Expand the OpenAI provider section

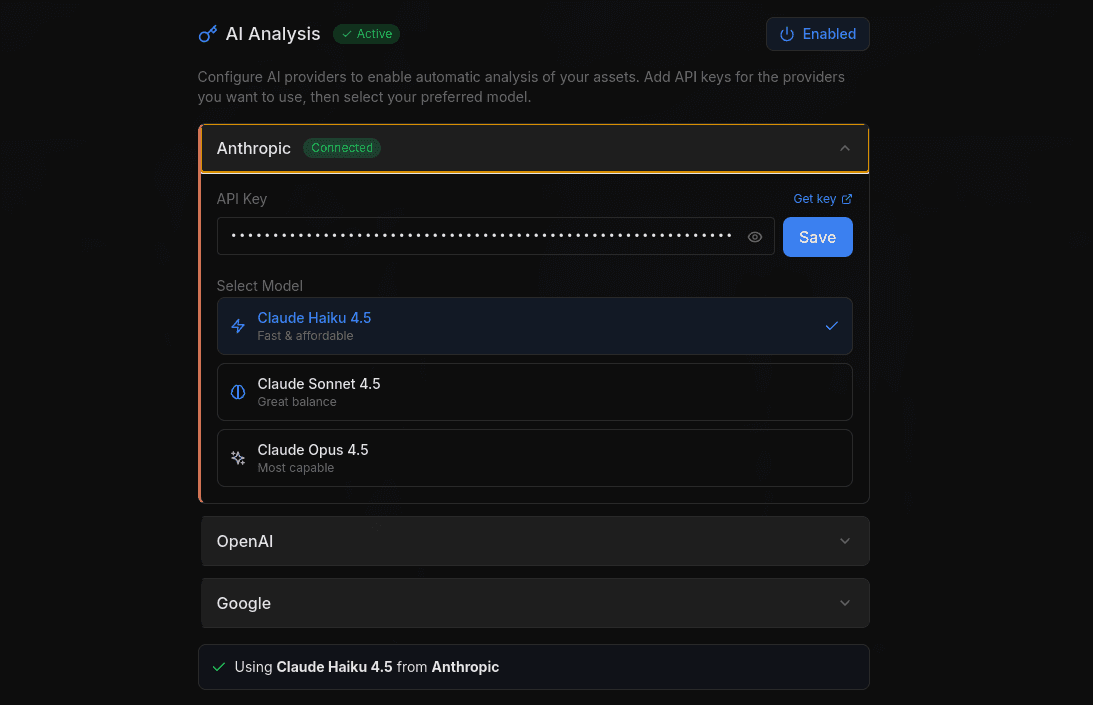coord(534,541)
